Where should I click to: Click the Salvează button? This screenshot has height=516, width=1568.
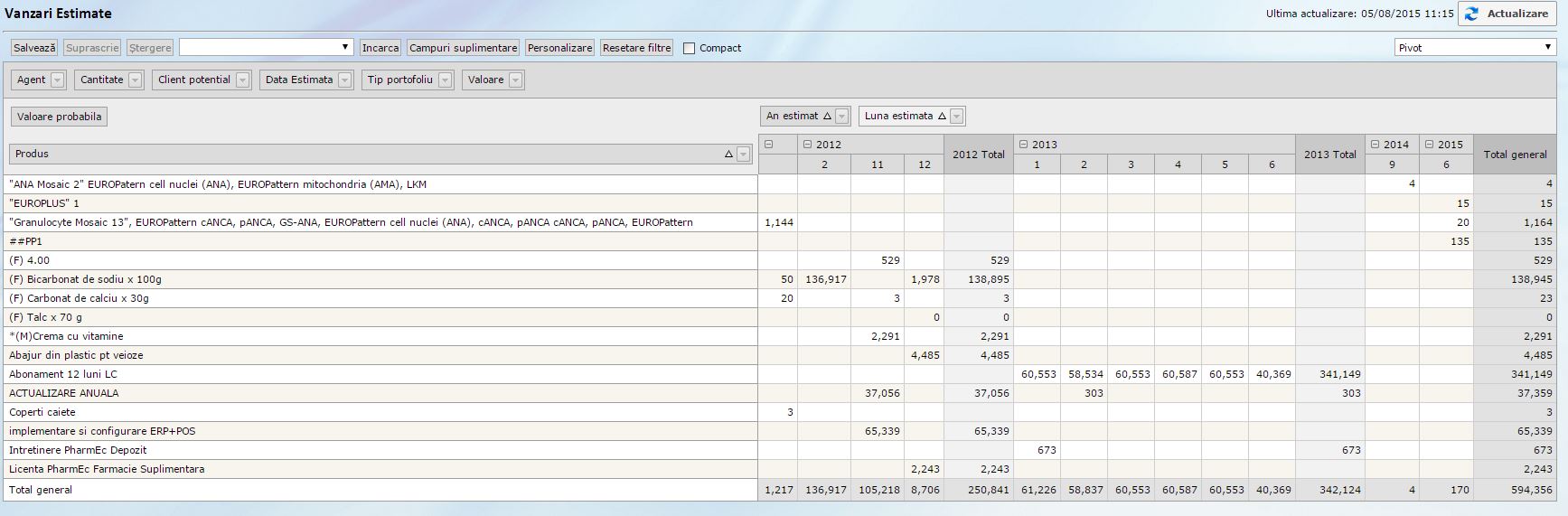(x=34, y=48)
